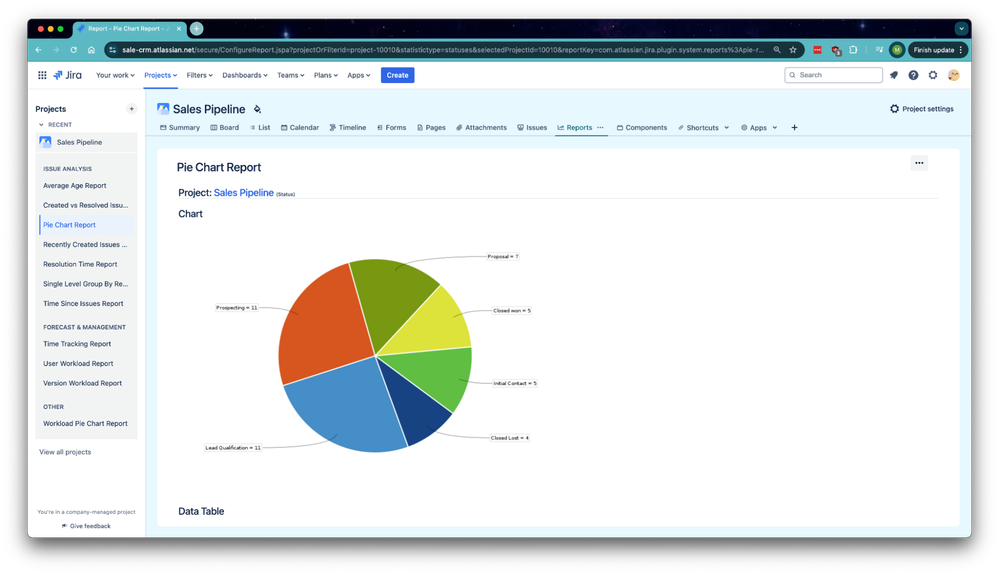Open the Attachments tab
999x574 pixels.
[482, 127]
